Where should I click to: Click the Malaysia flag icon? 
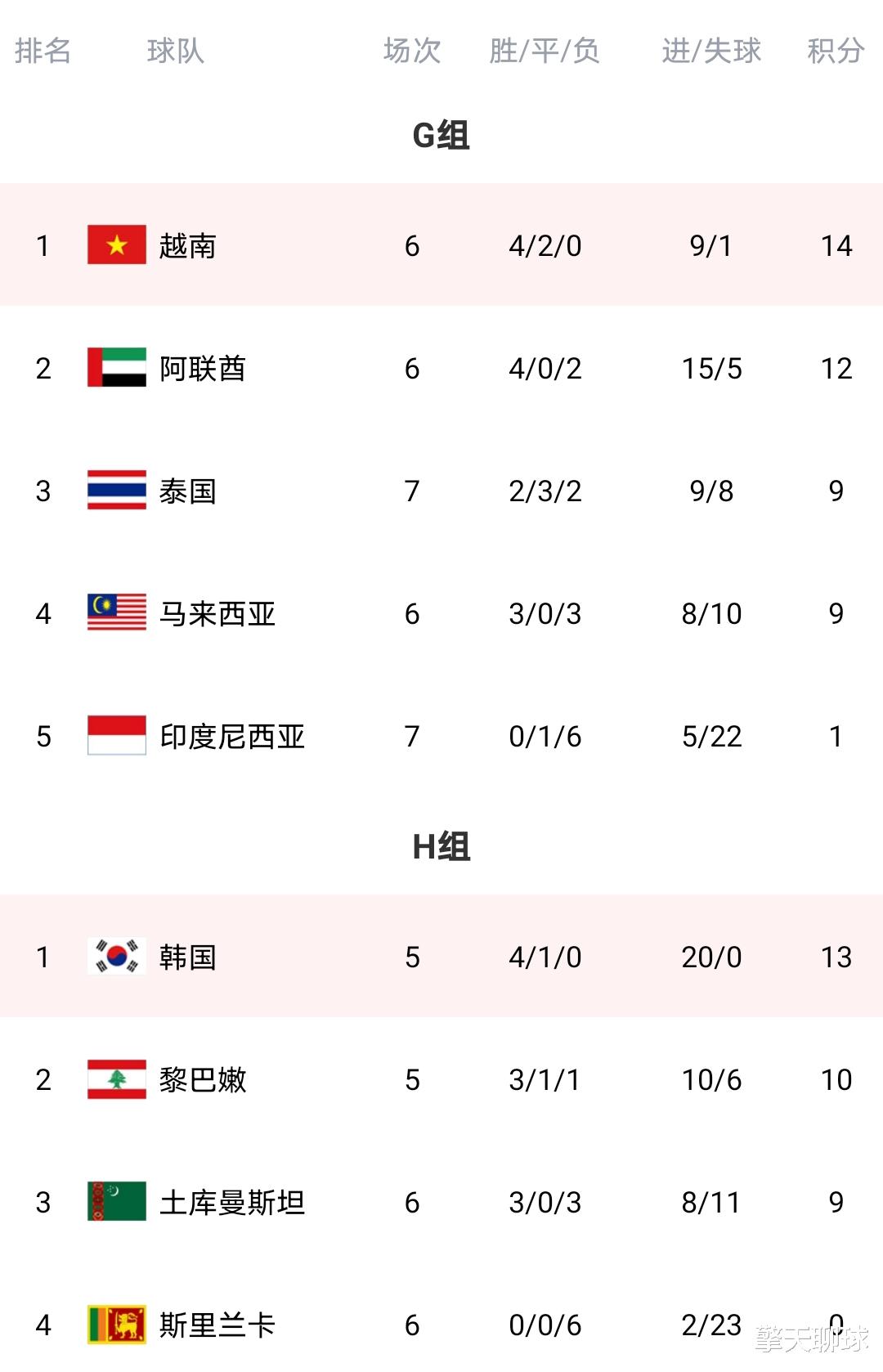coord(117,612)
